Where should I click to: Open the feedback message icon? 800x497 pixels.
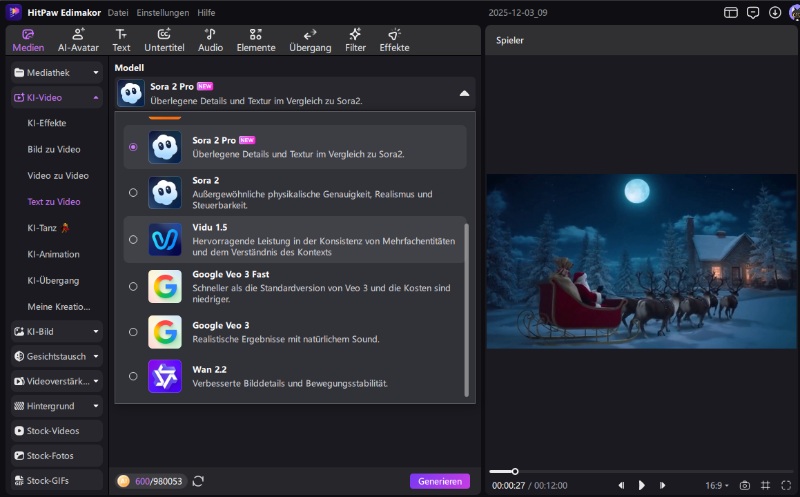coord(753,13)
